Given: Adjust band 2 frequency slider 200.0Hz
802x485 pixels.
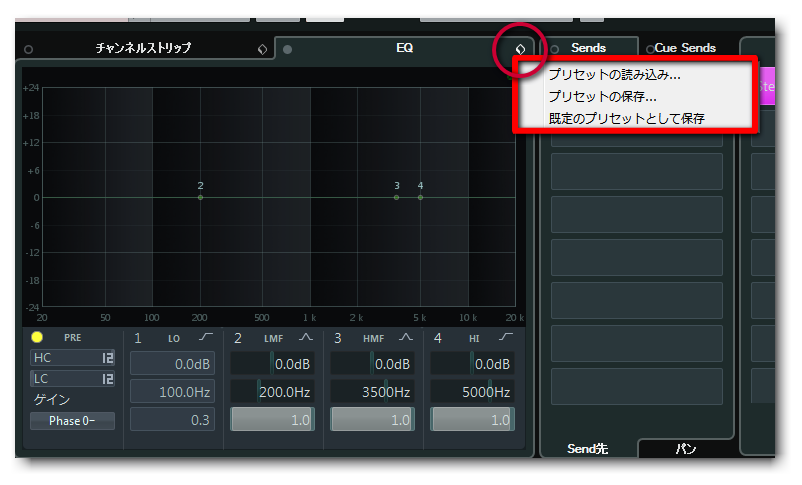Looking at the screenshot, I should click(273, 392).
